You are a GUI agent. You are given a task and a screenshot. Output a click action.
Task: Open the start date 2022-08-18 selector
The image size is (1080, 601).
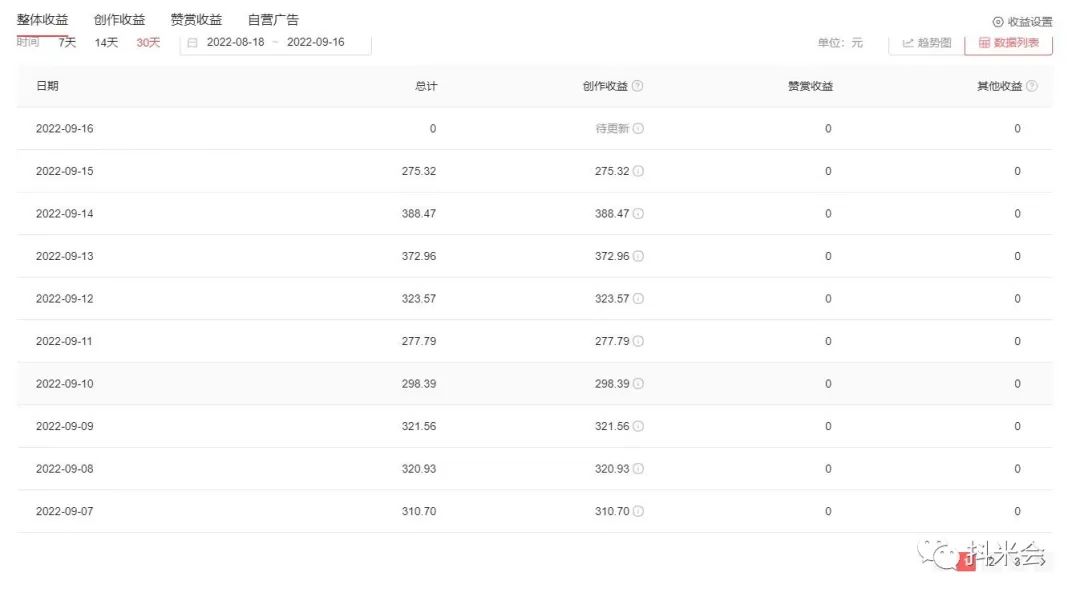pos(238,43)
